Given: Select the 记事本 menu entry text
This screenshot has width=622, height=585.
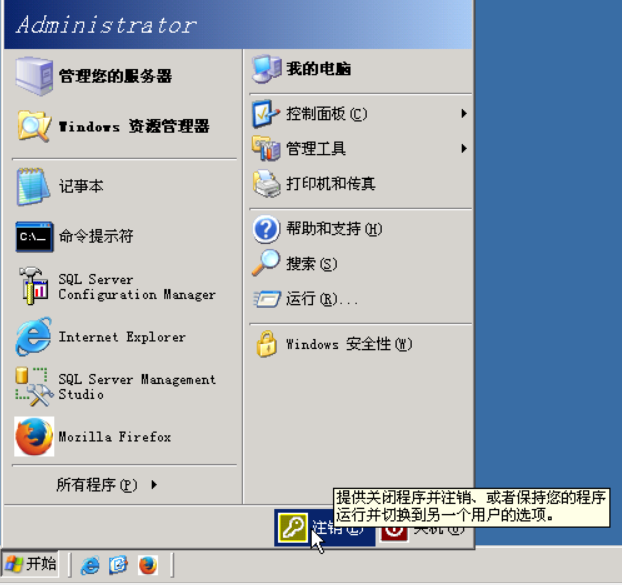Looking at the screenshot, I should (x=81, y=186).
